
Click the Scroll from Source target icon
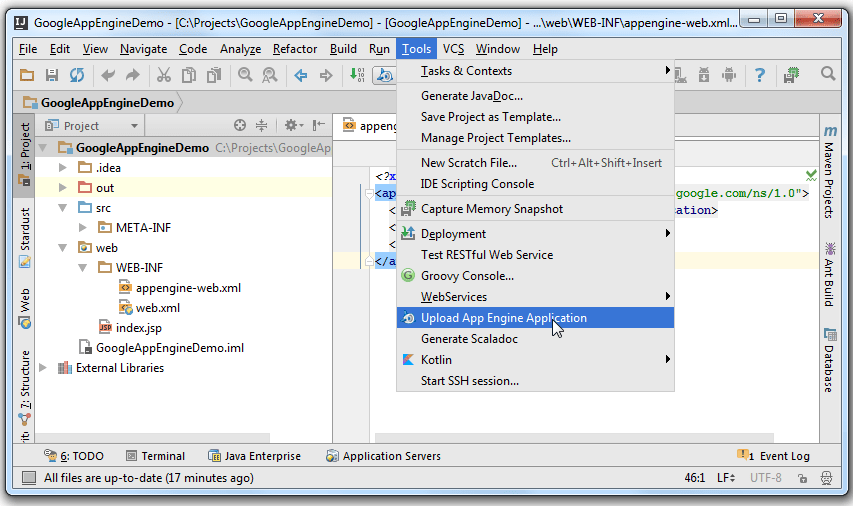240,125
